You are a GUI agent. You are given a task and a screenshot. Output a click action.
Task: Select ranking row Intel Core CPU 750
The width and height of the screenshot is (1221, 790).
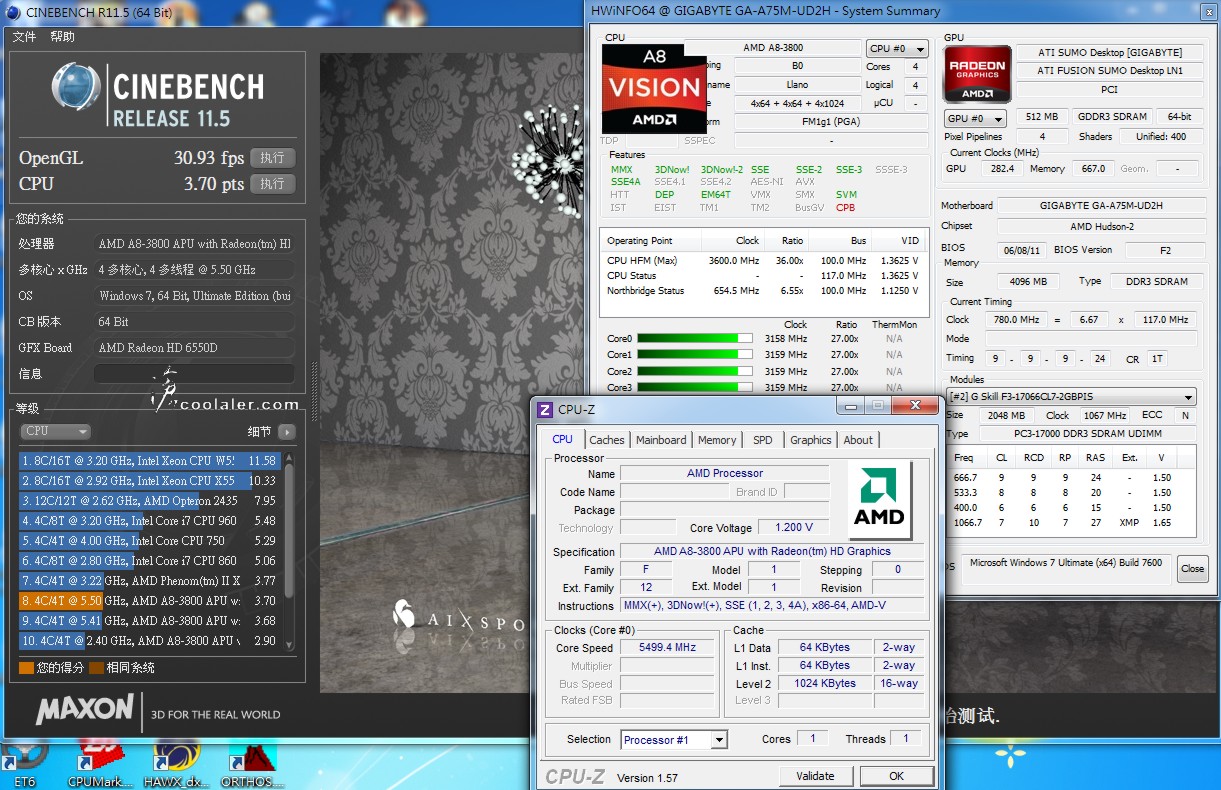pos(149,541)
